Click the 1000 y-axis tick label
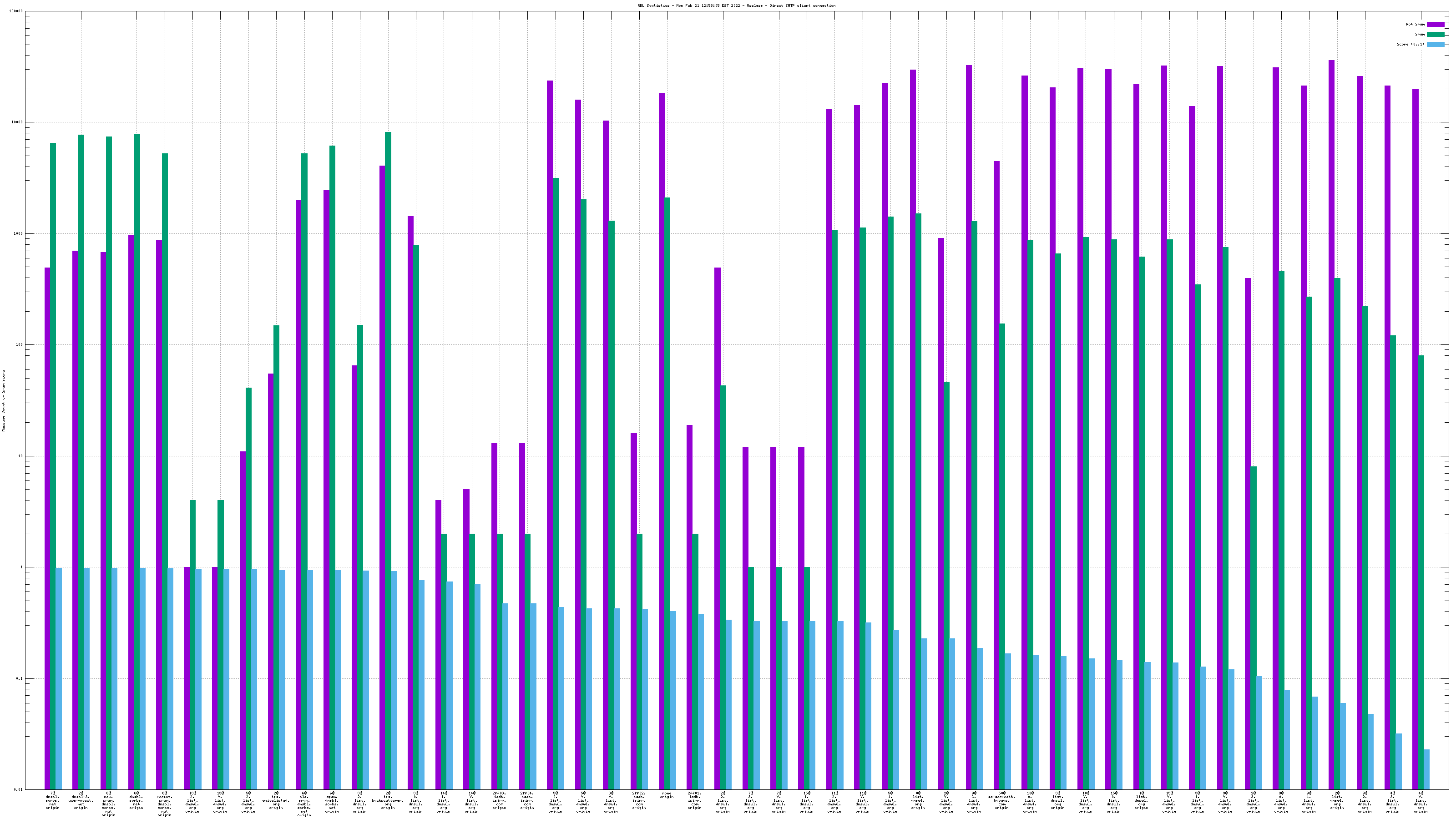The height and width of the screenshot is (819, 1456). tap(19, 233)
